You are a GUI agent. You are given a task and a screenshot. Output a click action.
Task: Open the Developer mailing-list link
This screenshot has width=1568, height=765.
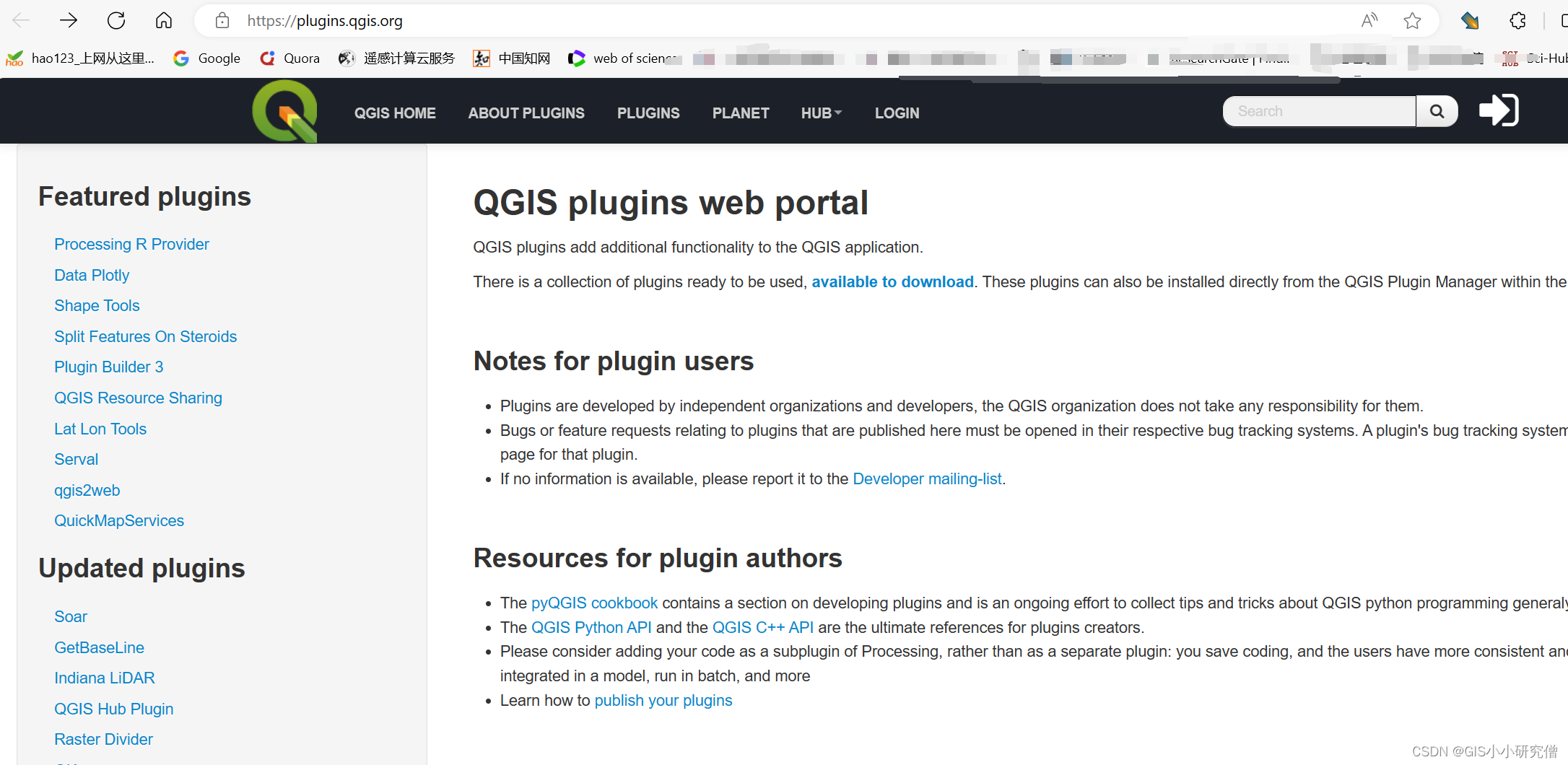927,478
